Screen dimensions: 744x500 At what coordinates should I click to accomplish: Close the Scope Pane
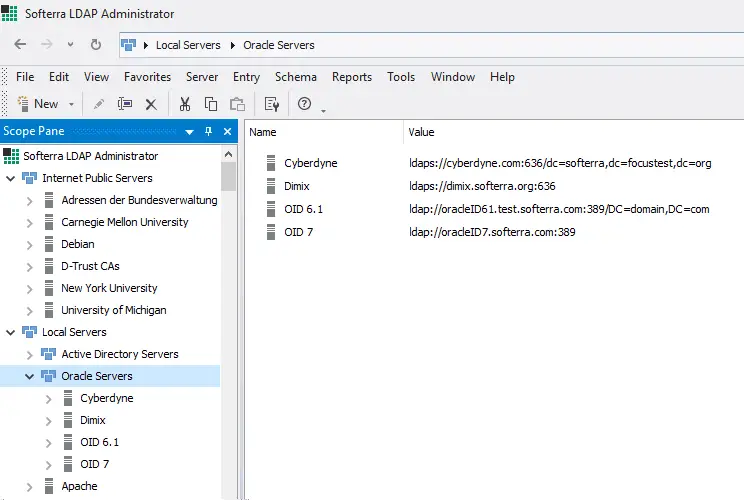[227, 131]
